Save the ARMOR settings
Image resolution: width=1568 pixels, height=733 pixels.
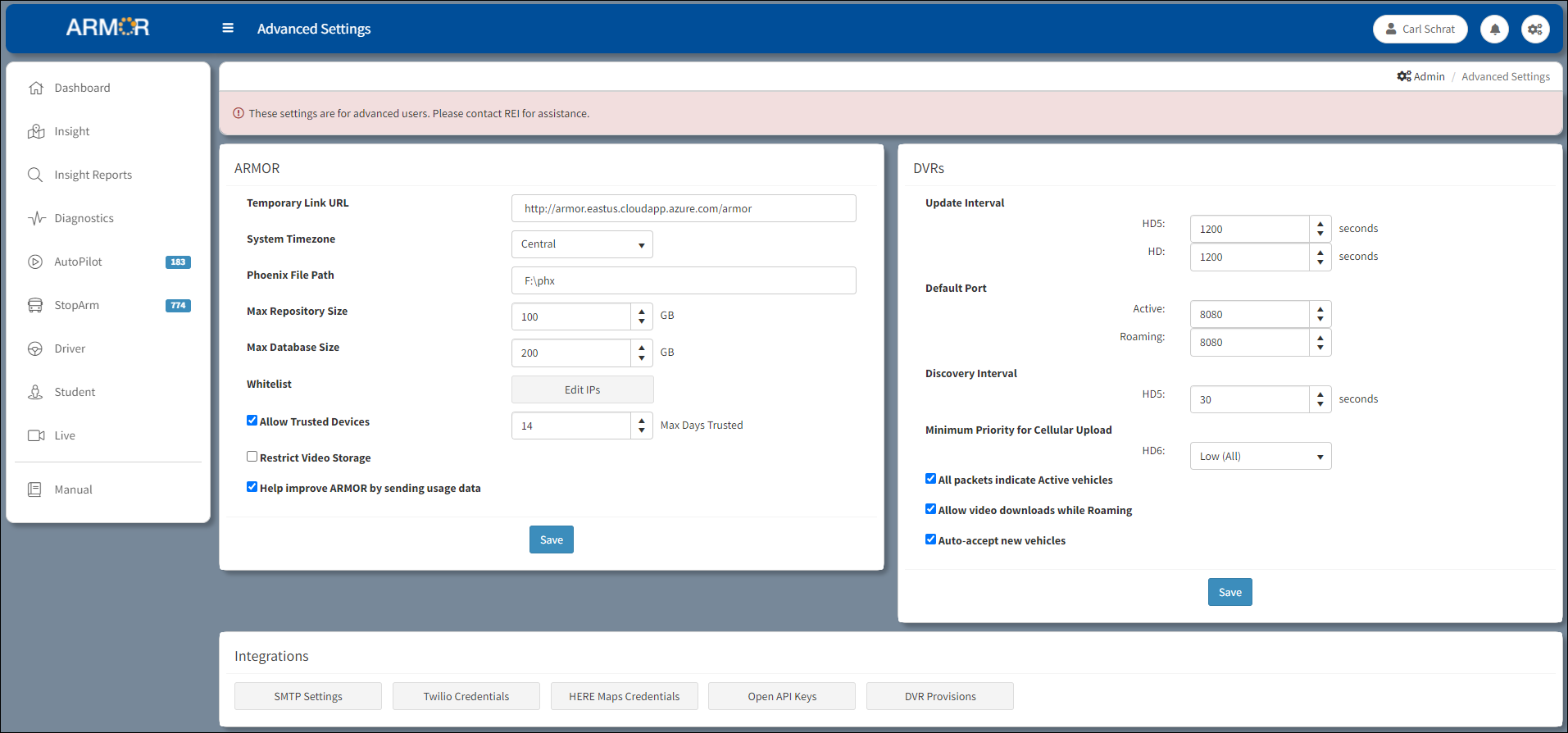(552, 540)
